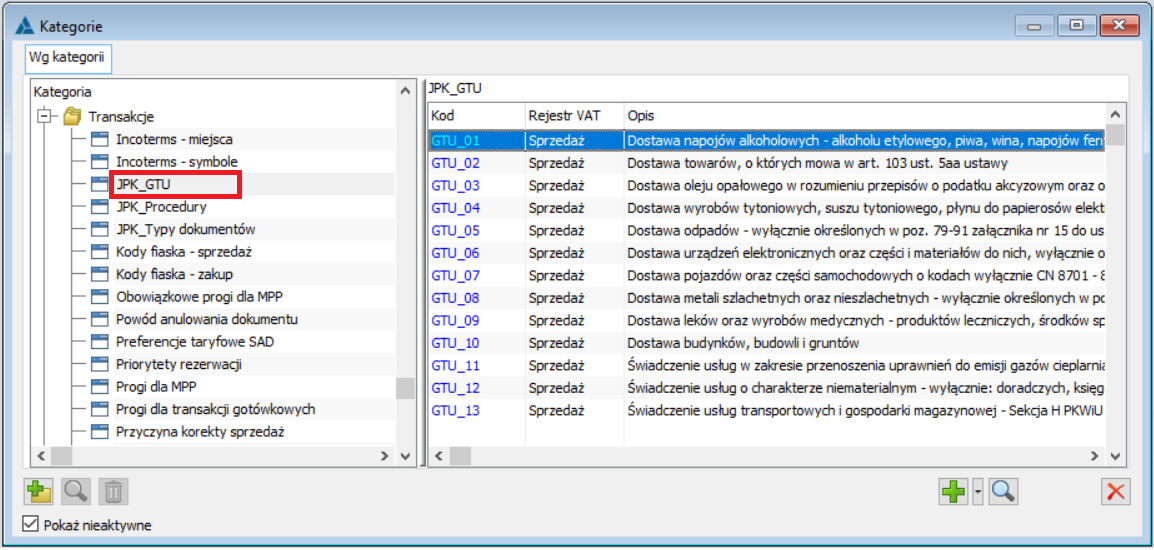Screen dimensions: 1154x550
Task: Sort by Kod column header
Action: (x=476, y=116)
